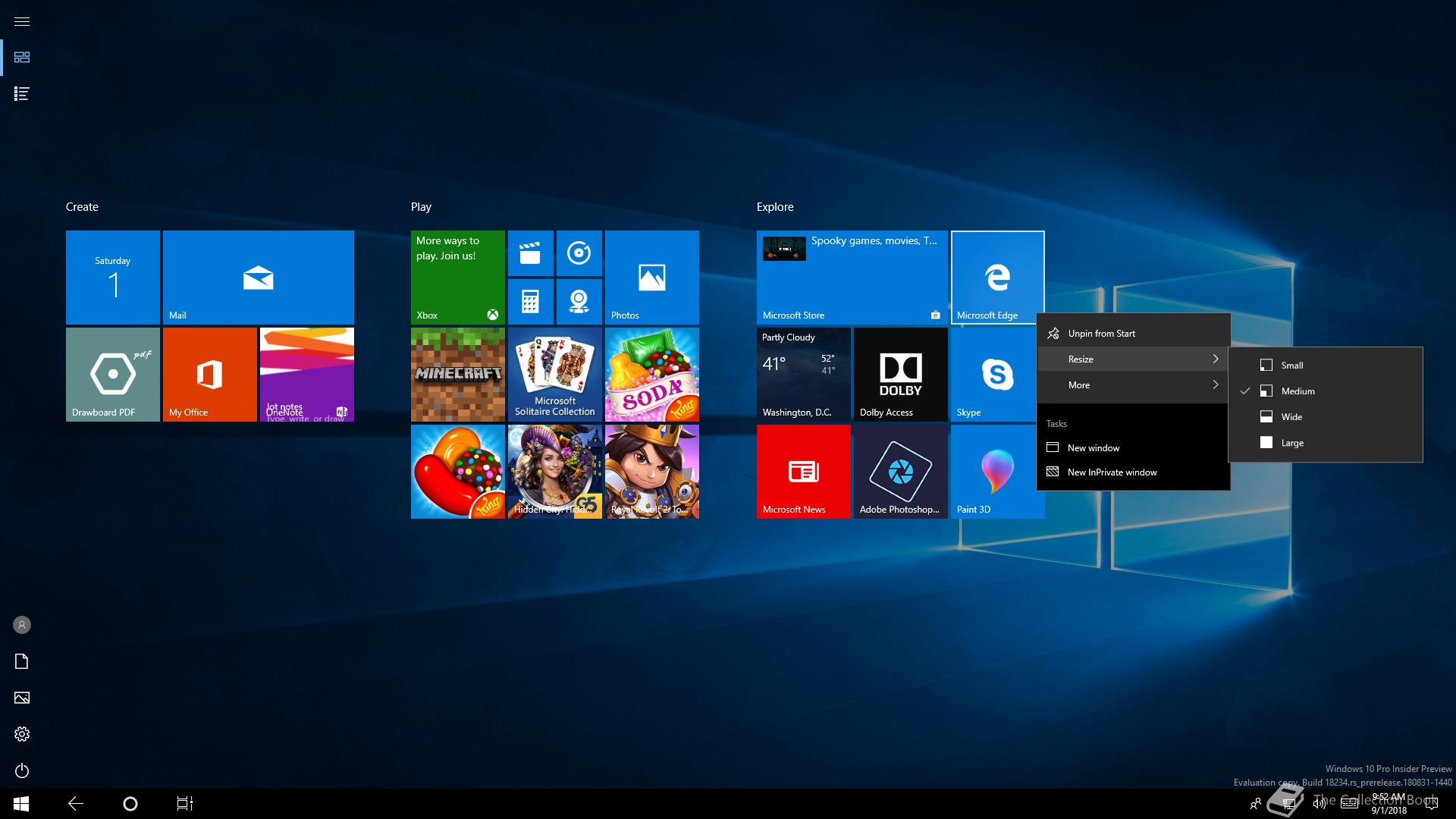
Task: Open the Adobe Photoshop tile
Action: click(x=901, y=472)
